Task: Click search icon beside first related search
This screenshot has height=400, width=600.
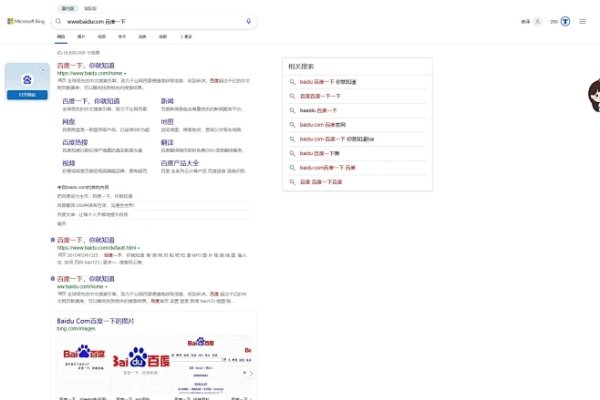Action: point(291,81)
